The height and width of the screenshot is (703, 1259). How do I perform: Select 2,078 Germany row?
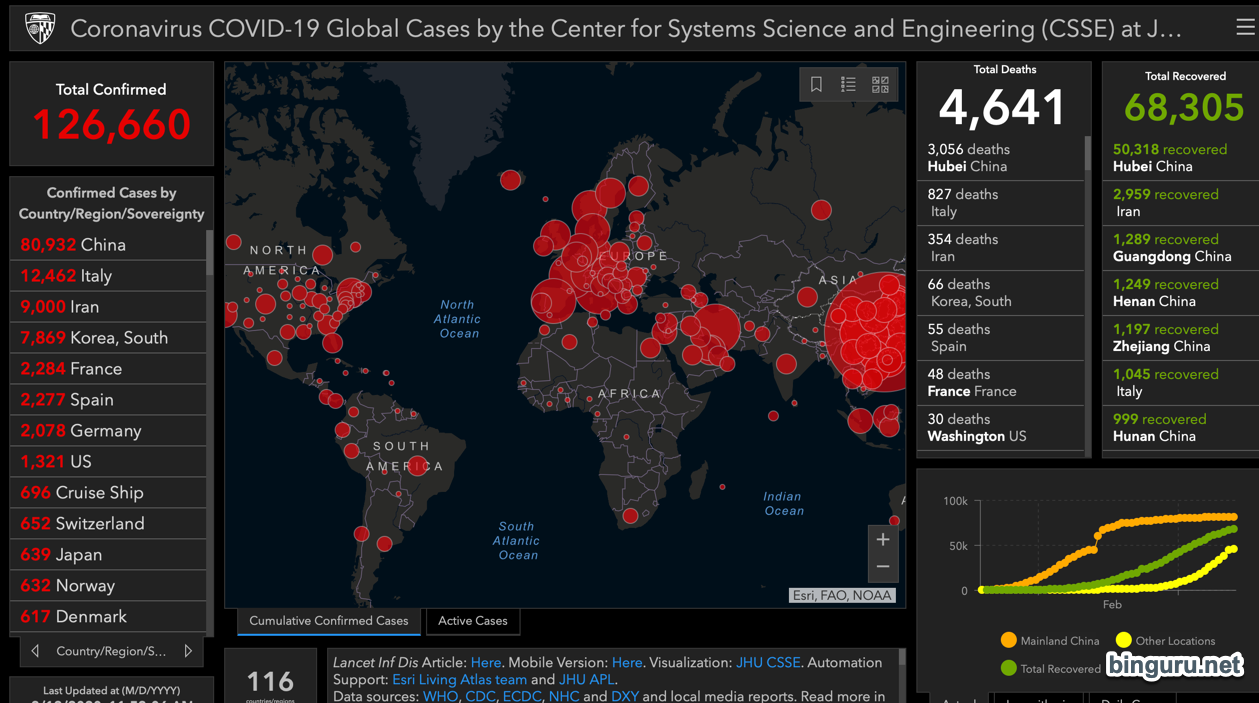click(x=108, y=431)
